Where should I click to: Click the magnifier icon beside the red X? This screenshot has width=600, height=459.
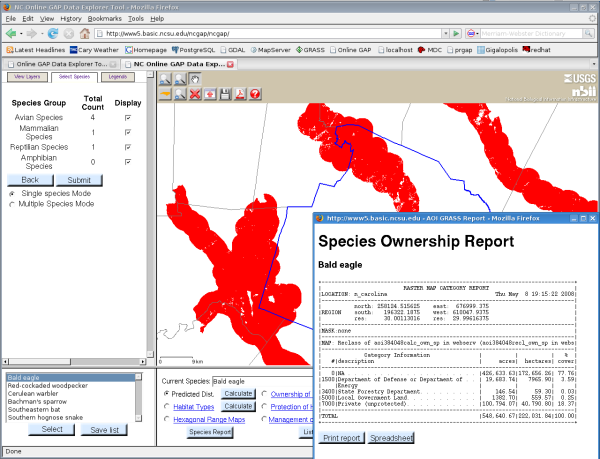pyautogui.click(x=180, y=94)
